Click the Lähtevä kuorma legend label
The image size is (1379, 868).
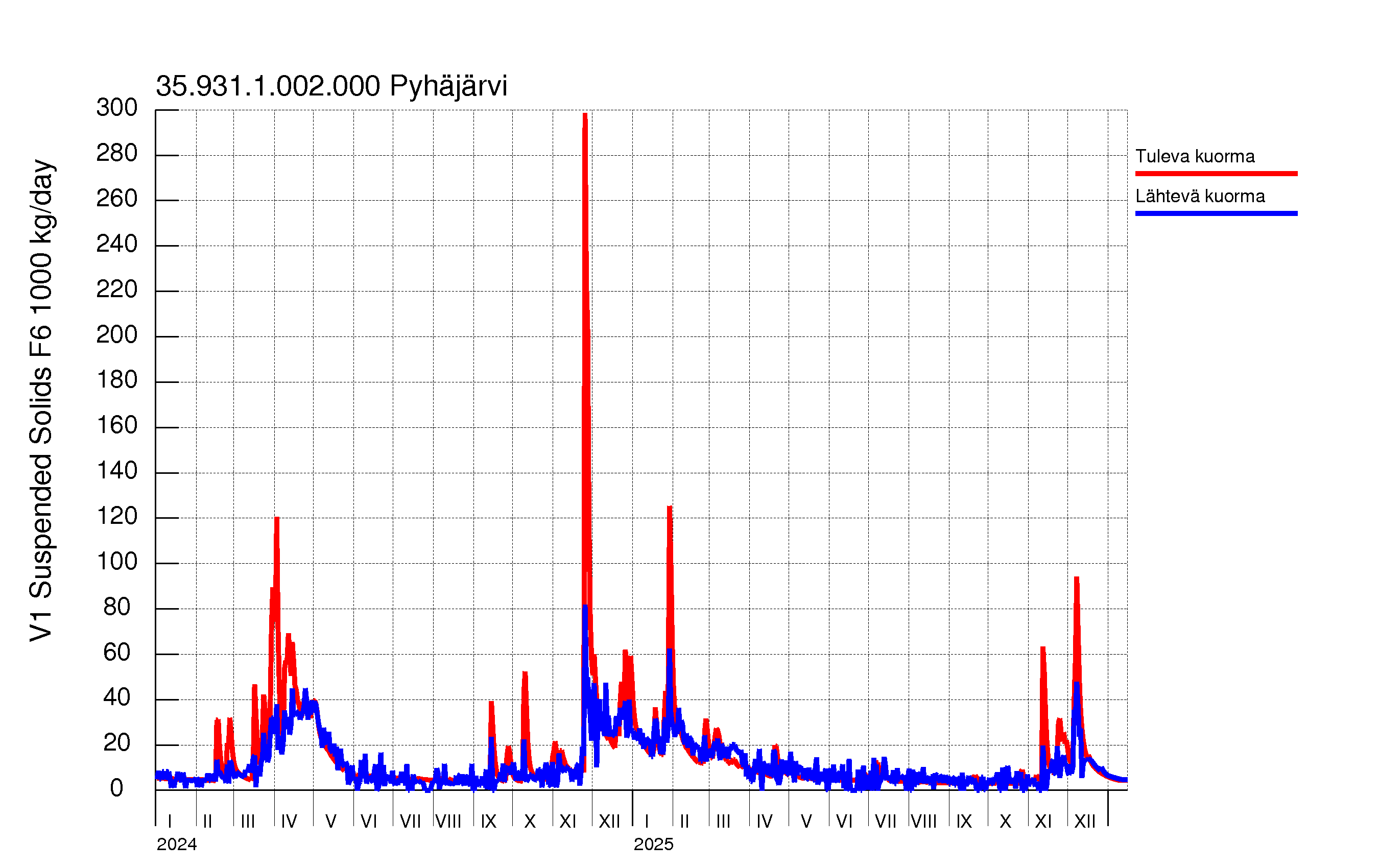(x=1200, y=197)
